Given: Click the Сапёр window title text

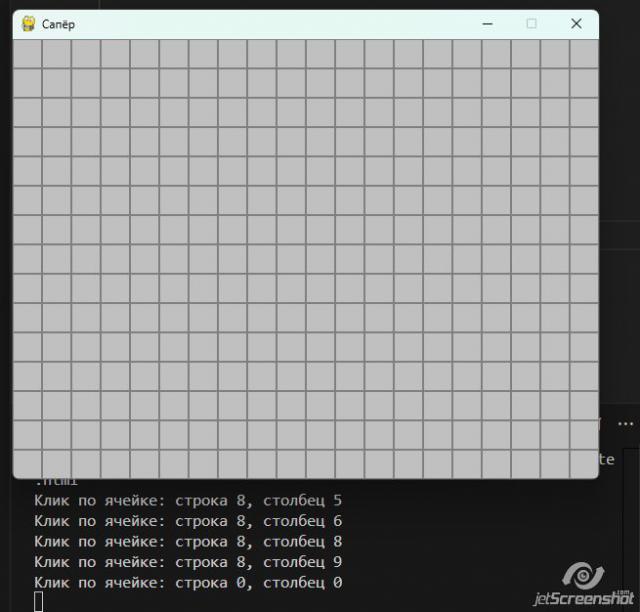Looking at the screenshot, I should (58, 24).
